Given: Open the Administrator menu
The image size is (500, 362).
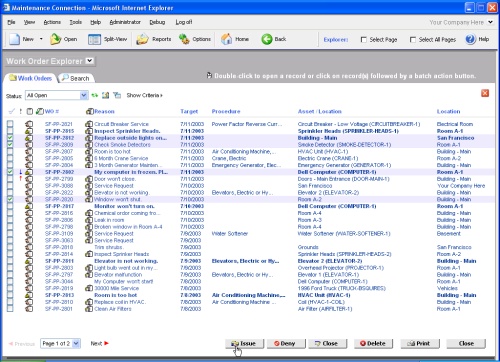Looking at the screenshot, I should pos(125,22).
